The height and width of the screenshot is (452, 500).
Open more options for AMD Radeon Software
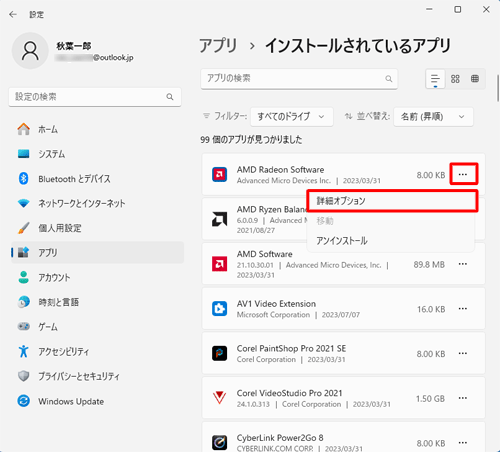463,174
